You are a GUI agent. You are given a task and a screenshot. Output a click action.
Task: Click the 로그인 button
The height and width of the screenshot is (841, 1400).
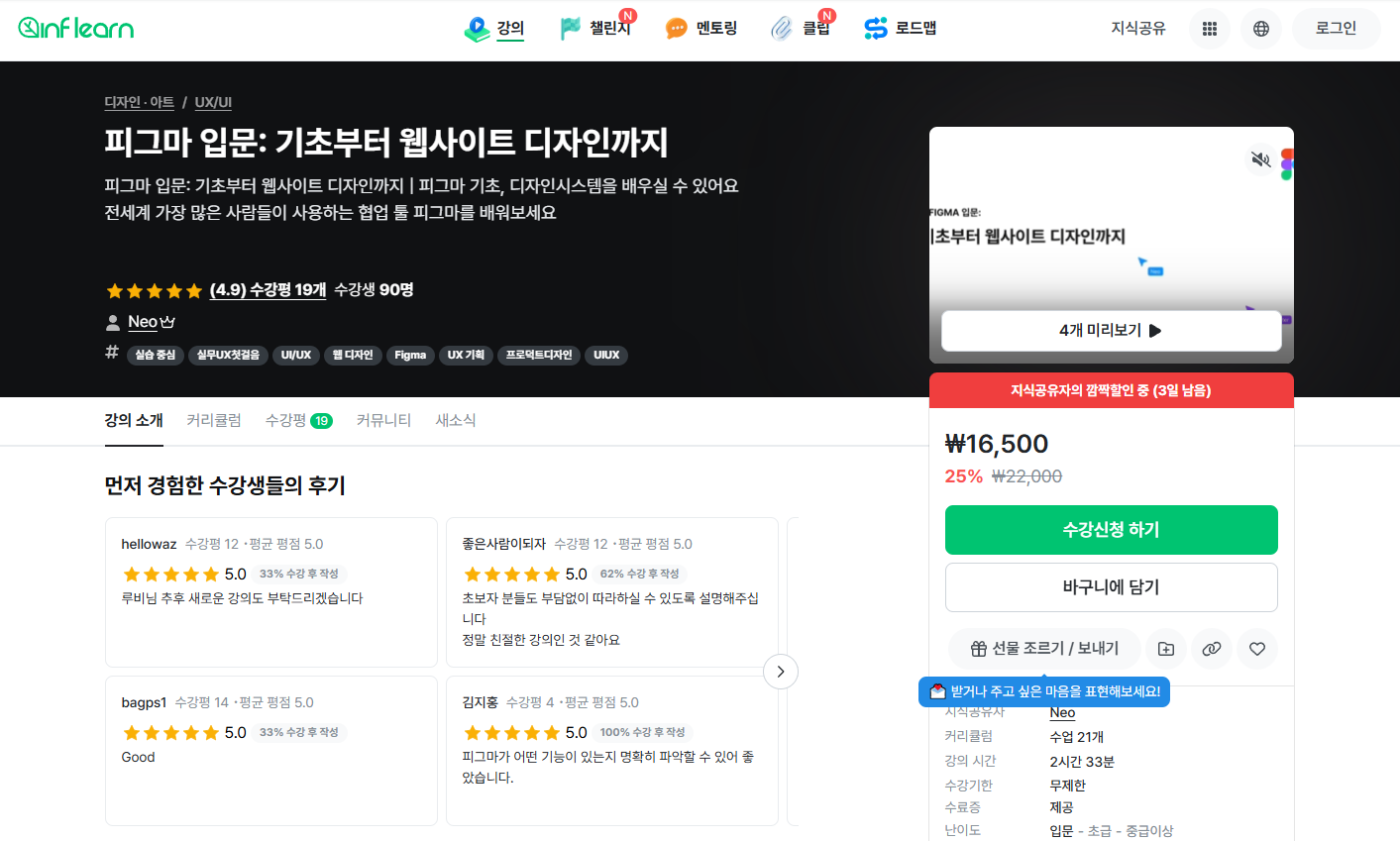[1336, 29]
